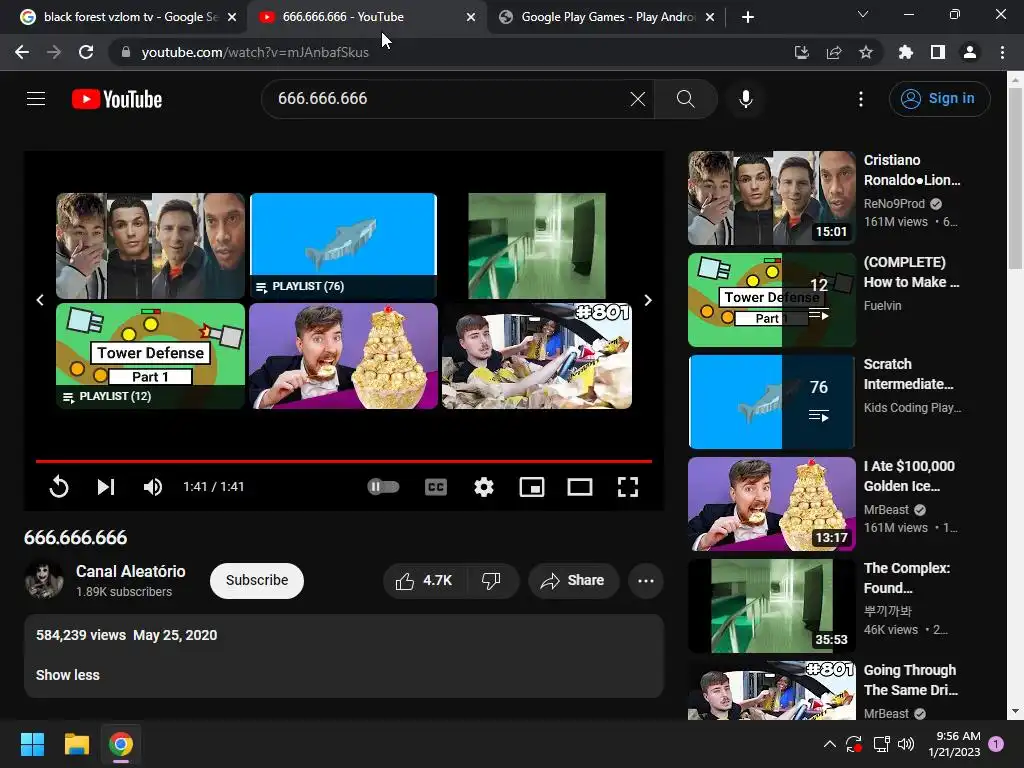Like the video with thumbs up
This screenshot has width=1024, height=768.
point(425,581)
